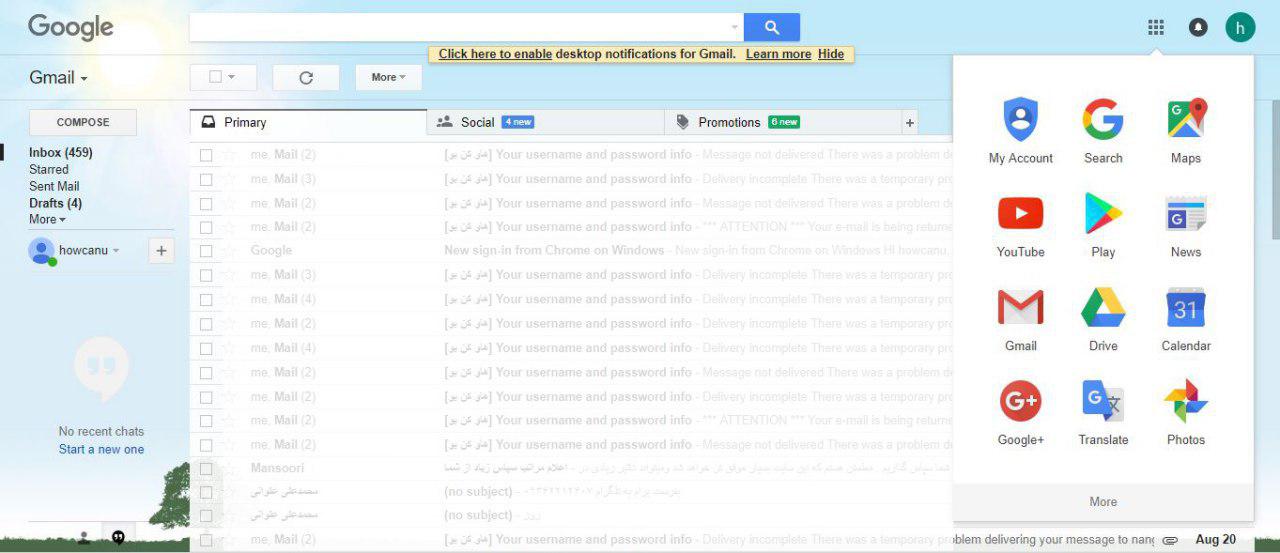The width and height of the screenshot is (1280, 553).
Task: Open Google+ app icon
Action: pos(1020,413)
